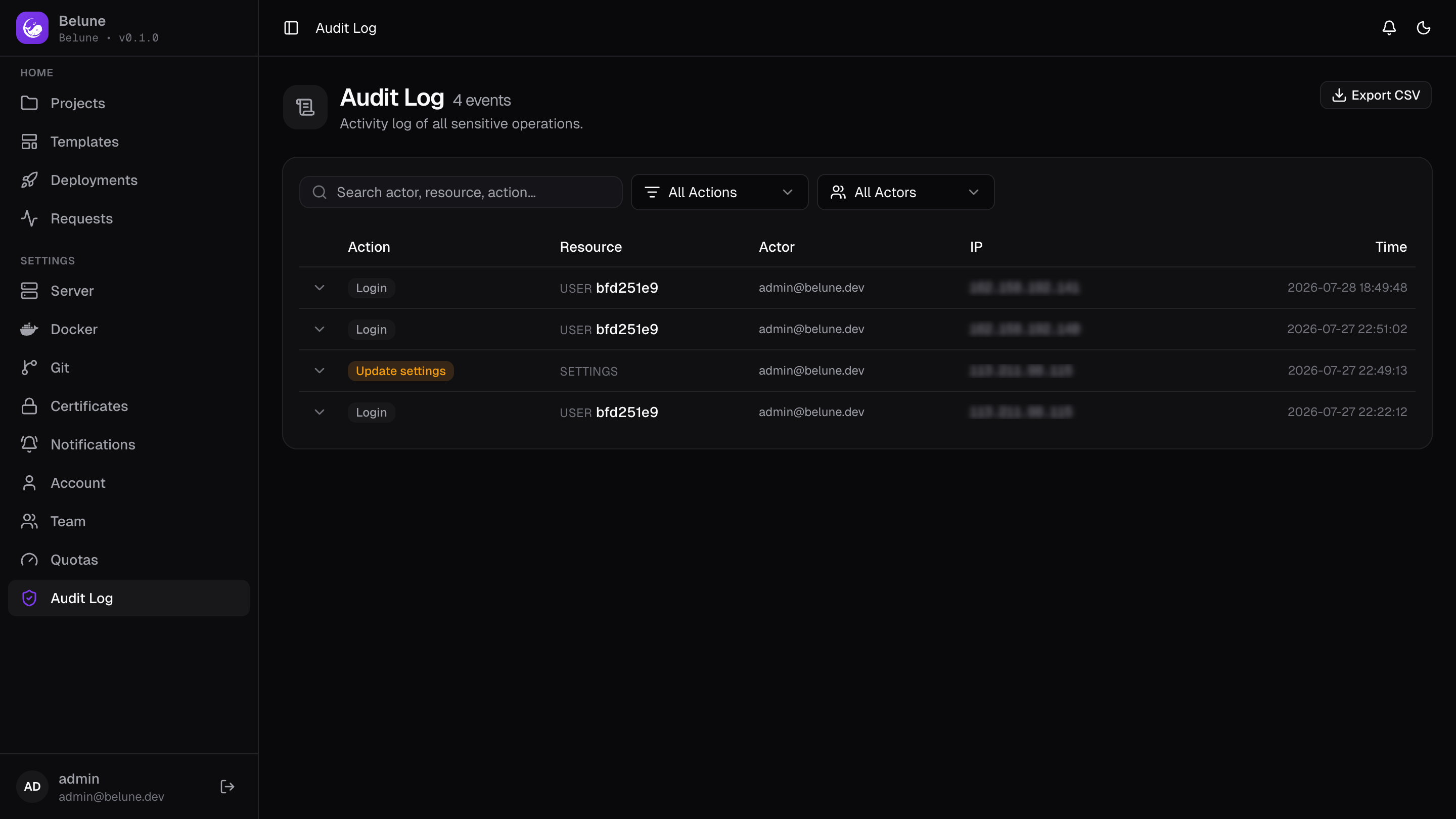Go to Account settings

pos(129,483)
